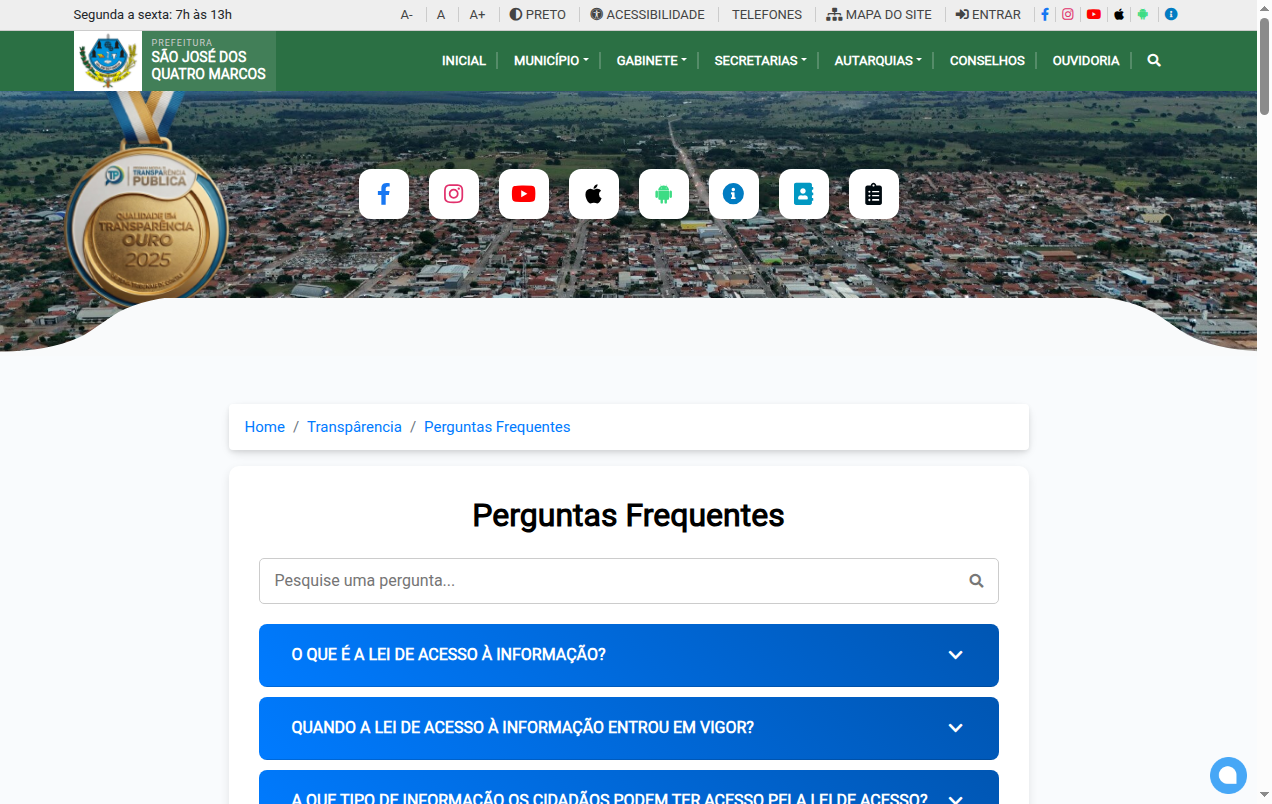Open the large Apple tile on banner
The width and height of the screenshot is (1272, 804).
594,194
